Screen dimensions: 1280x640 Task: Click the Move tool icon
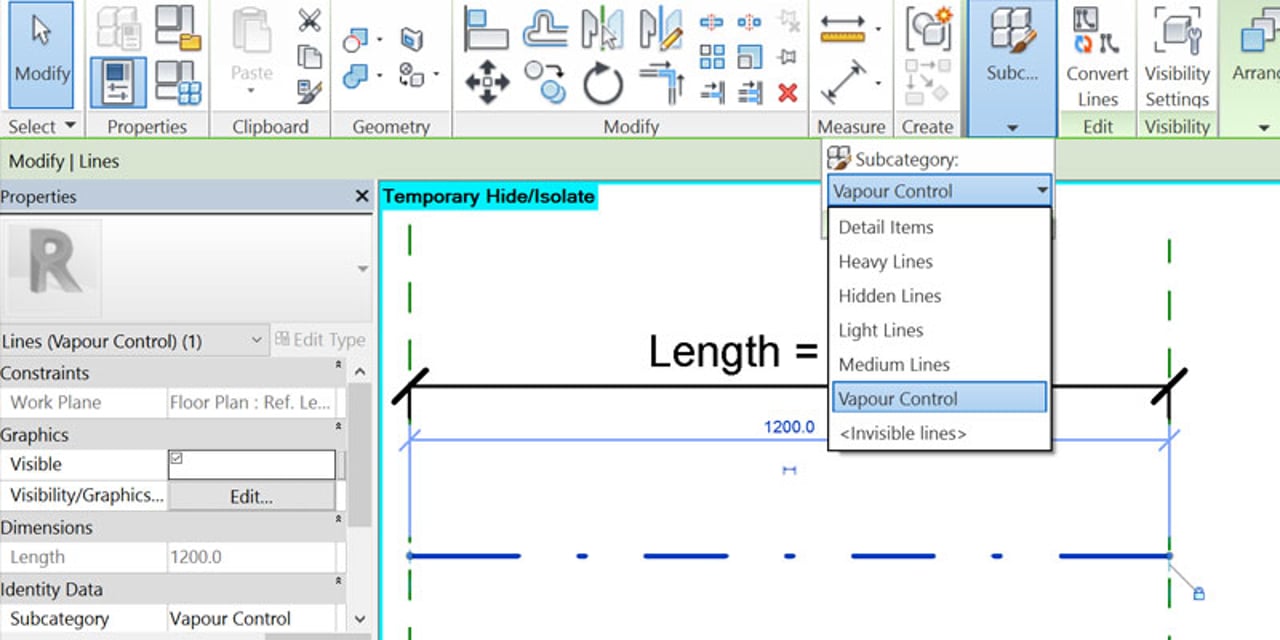(487, 83)
